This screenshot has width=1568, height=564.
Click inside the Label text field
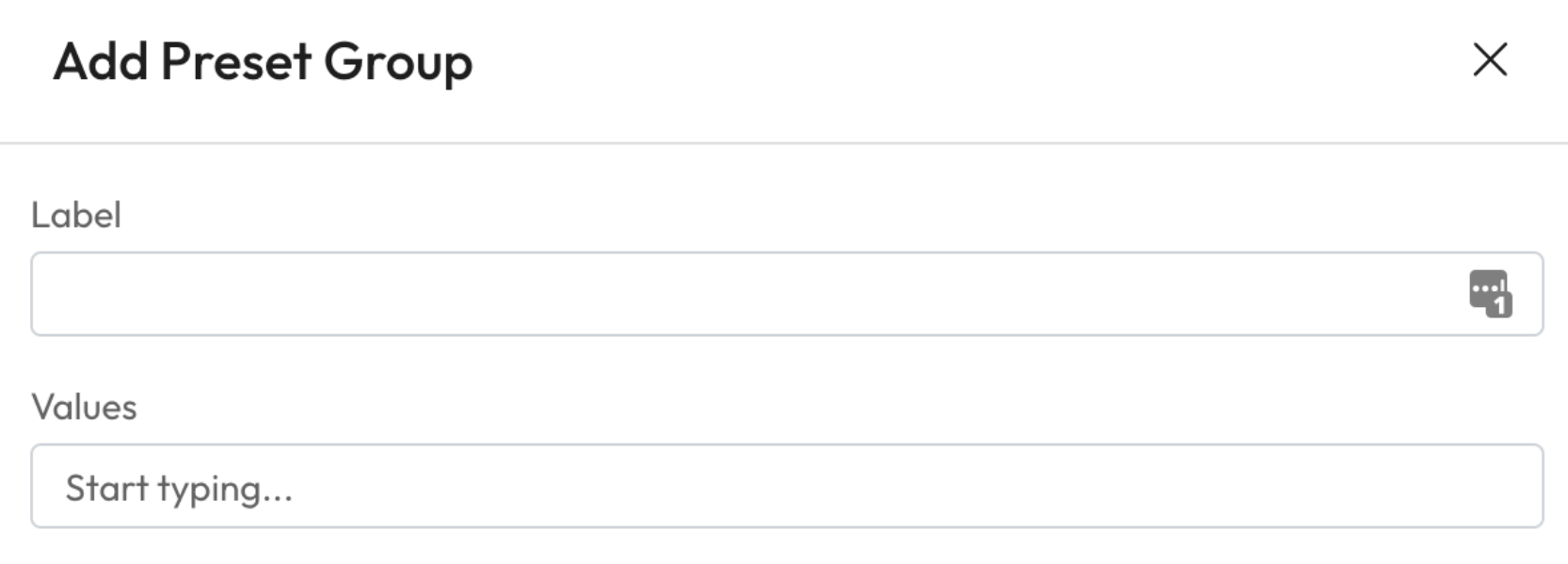tap(734, 294)
